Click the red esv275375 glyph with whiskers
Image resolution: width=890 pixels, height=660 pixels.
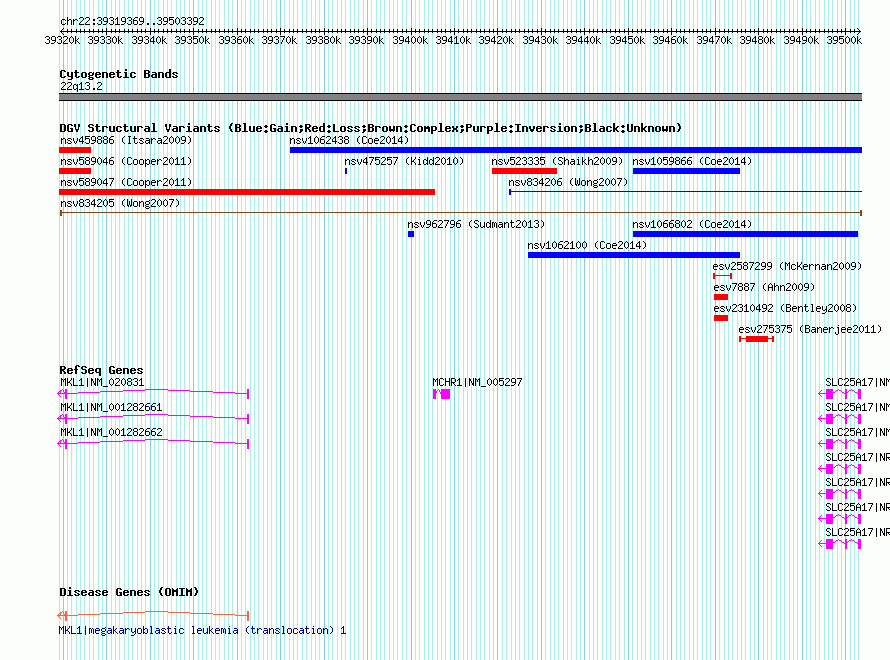(757, 339)
